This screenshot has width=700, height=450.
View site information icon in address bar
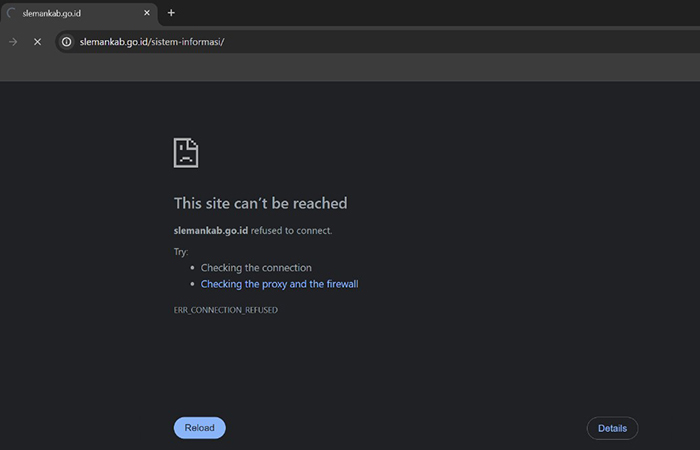(66, 42)
